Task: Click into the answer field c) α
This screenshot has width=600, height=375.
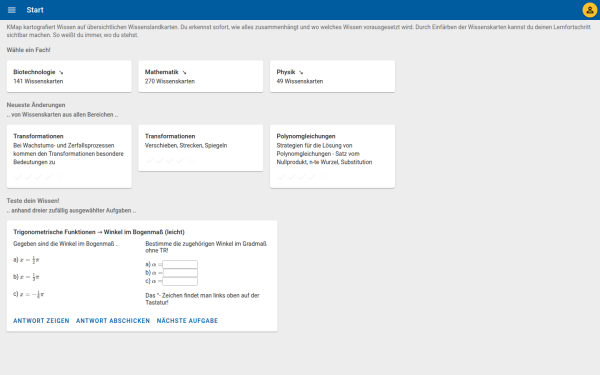Action: [180, 281]
